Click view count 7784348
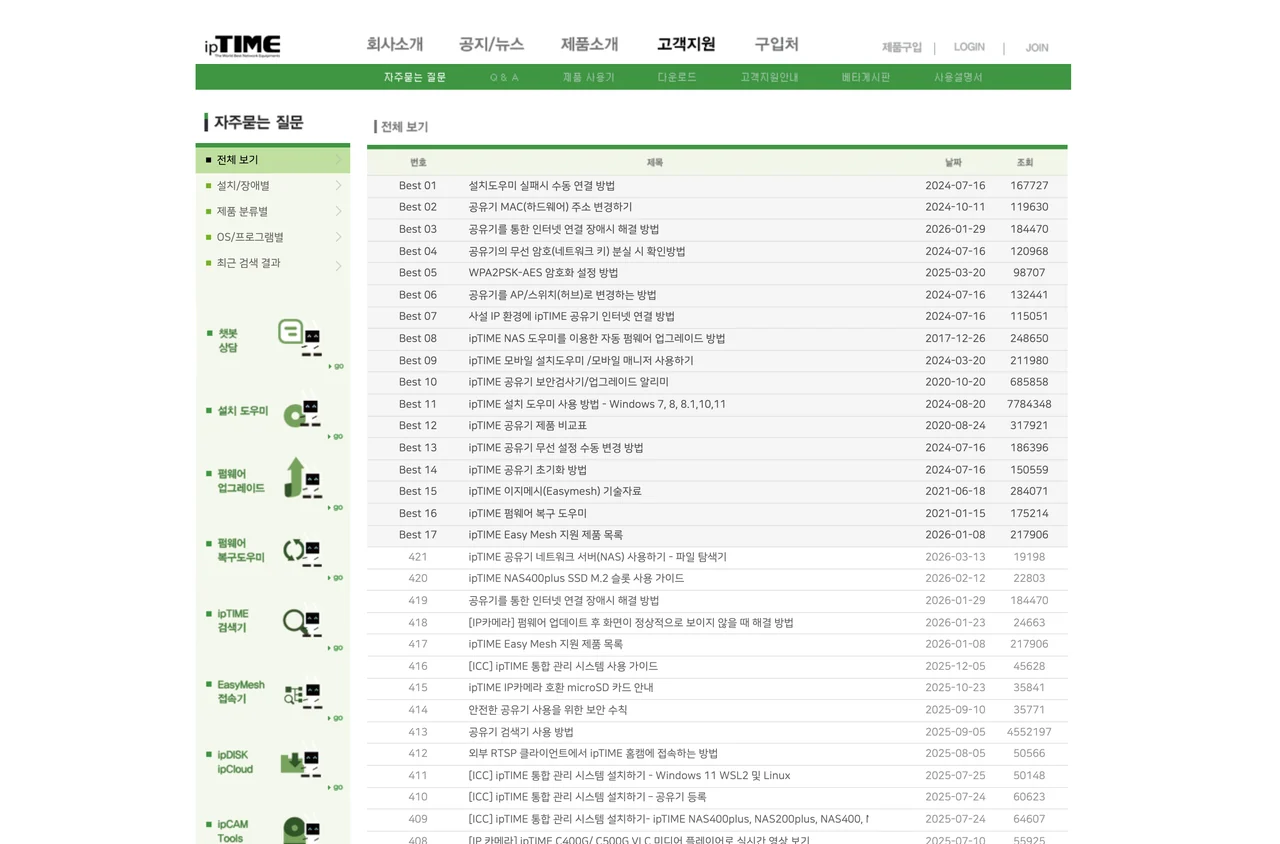 (x=1029, y=404)
